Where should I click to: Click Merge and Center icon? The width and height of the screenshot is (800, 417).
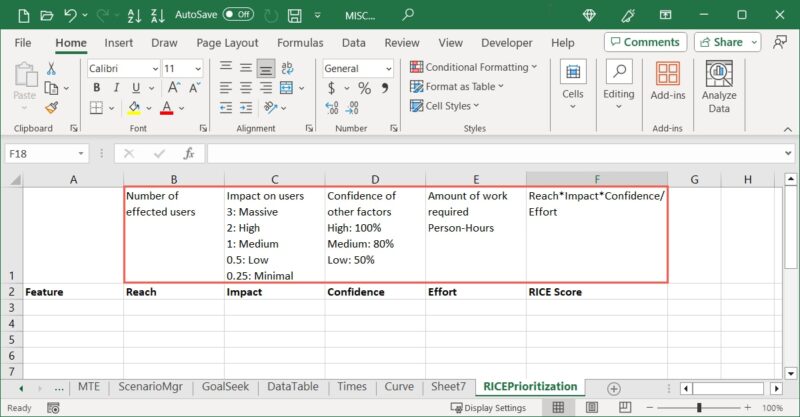(286, 88)
